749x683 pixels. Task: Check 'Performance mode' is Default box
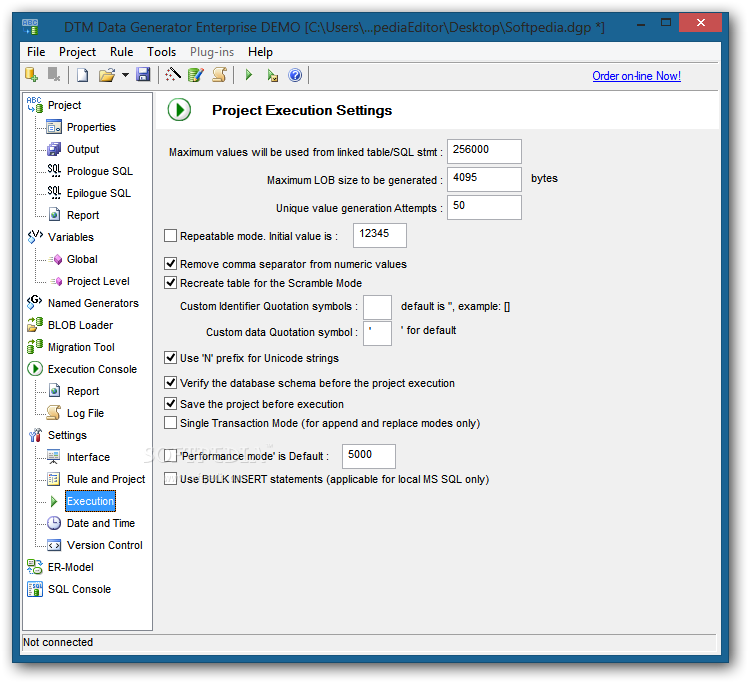[x=170, y=456]
